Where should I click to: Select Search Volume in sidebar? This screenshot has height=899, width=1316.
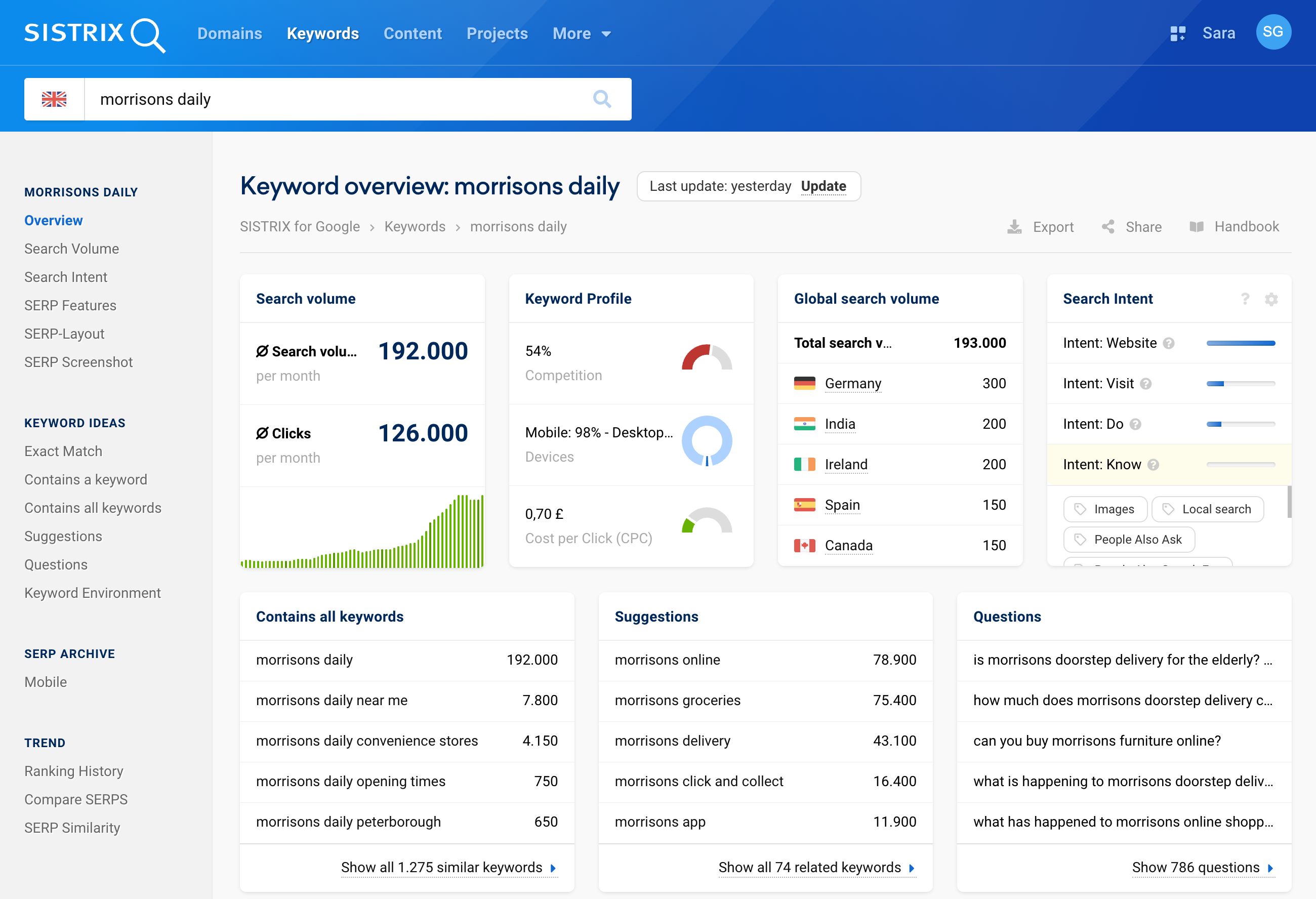pos(71,249)
